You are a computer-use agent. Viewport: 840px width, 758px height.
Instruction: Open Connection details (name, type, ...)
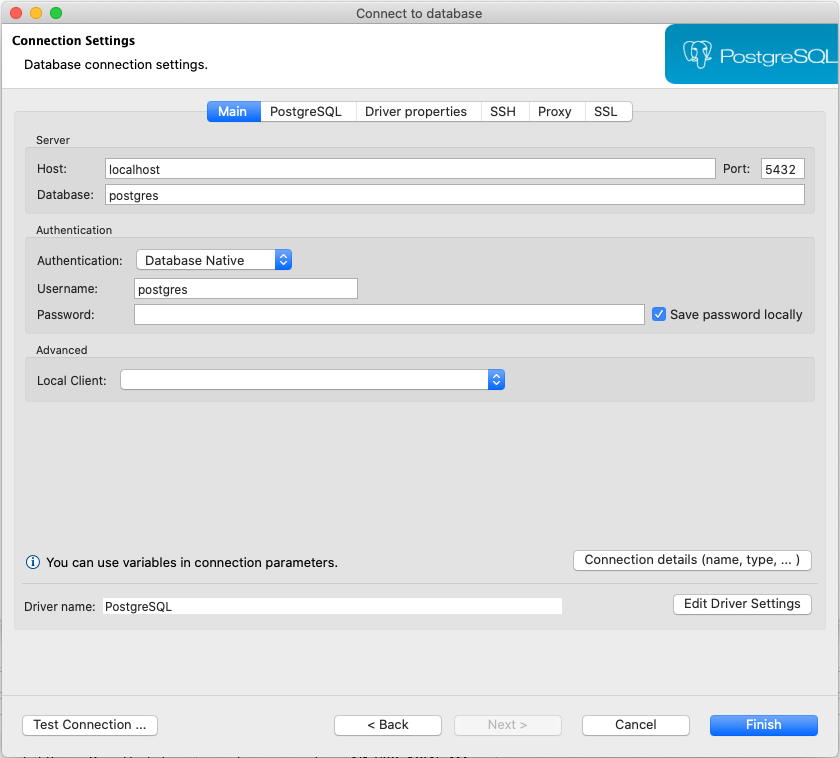pos(692,560)
